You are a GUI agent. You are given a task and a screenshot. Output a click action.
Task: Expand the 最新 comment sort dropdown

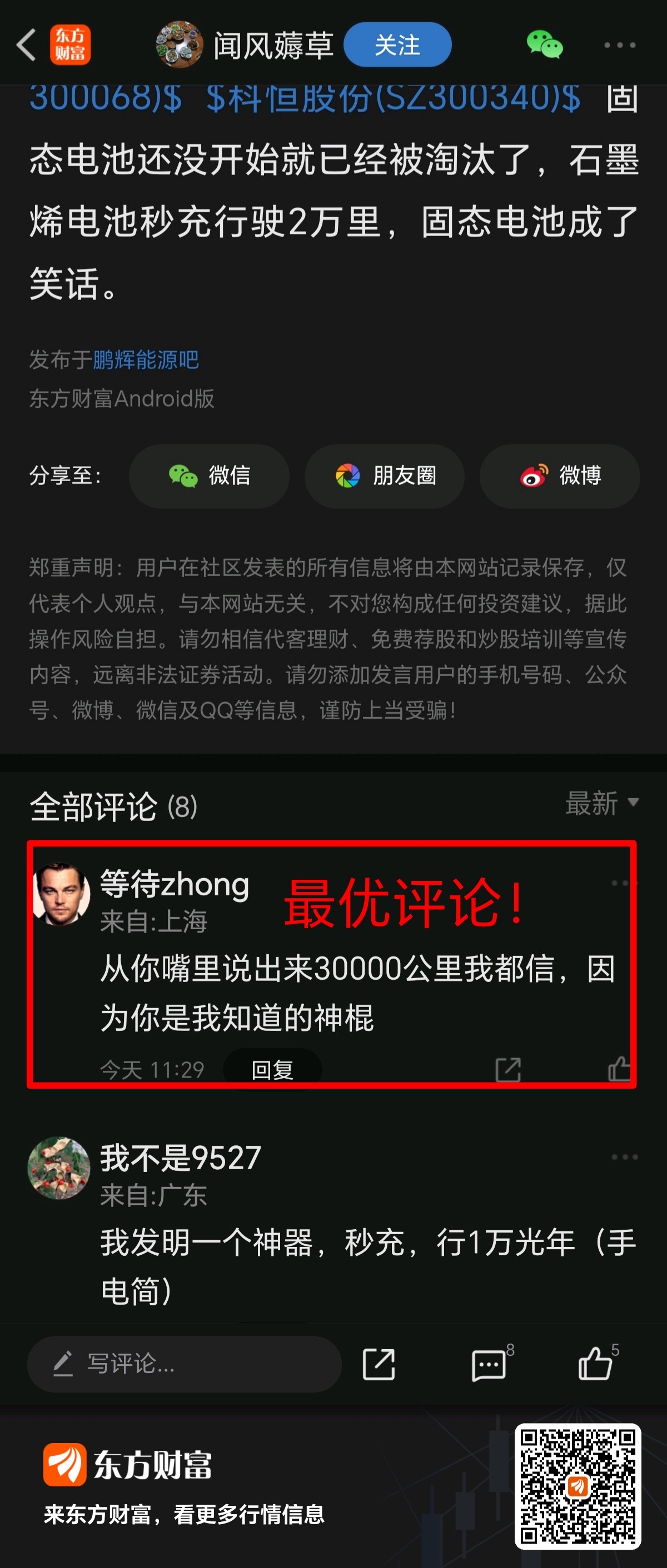pos(602,804)
